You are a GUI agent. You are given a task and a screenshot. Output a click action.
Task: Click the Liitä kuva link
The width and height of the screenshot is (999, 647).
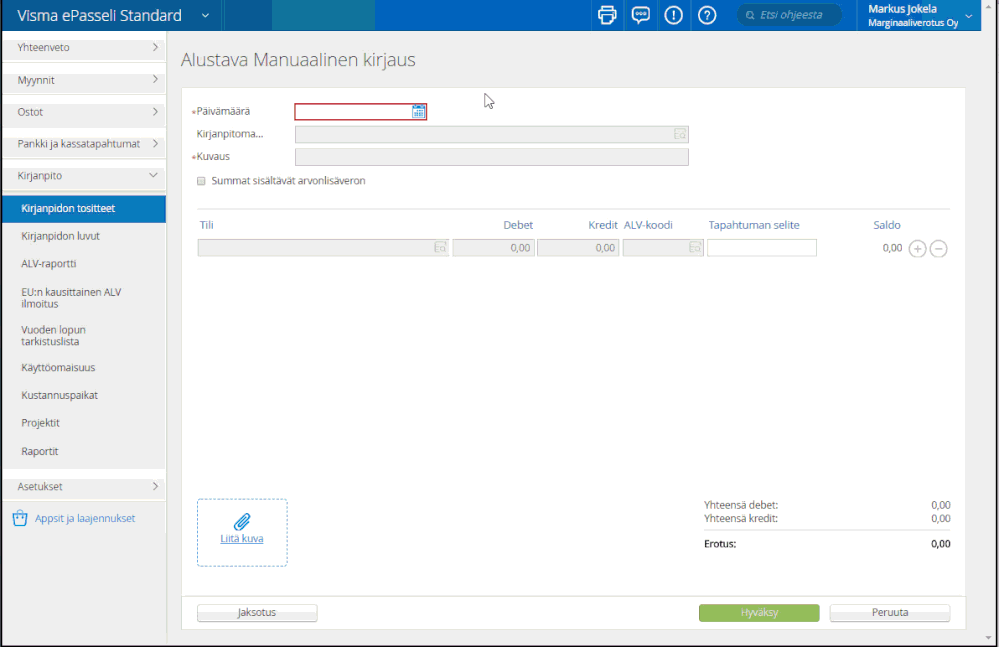241,539
